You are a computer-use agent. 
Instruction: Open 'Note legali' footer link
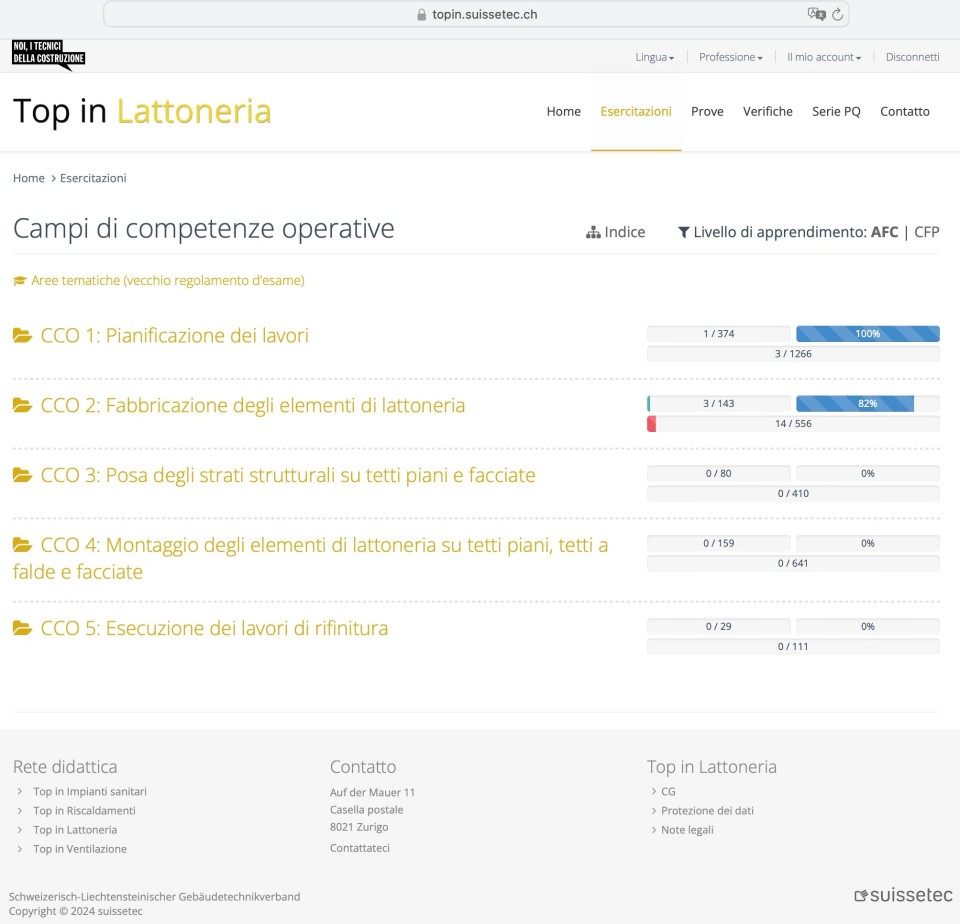point(687,830)
